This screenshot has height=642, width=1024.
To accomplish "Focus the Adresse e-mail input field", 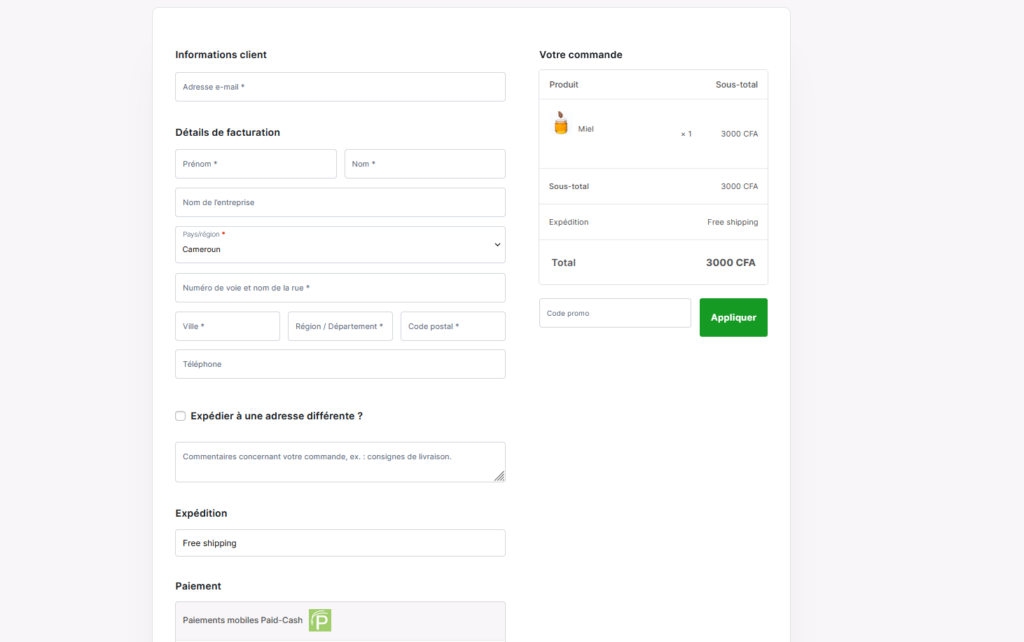I will (x=340, y=87).
